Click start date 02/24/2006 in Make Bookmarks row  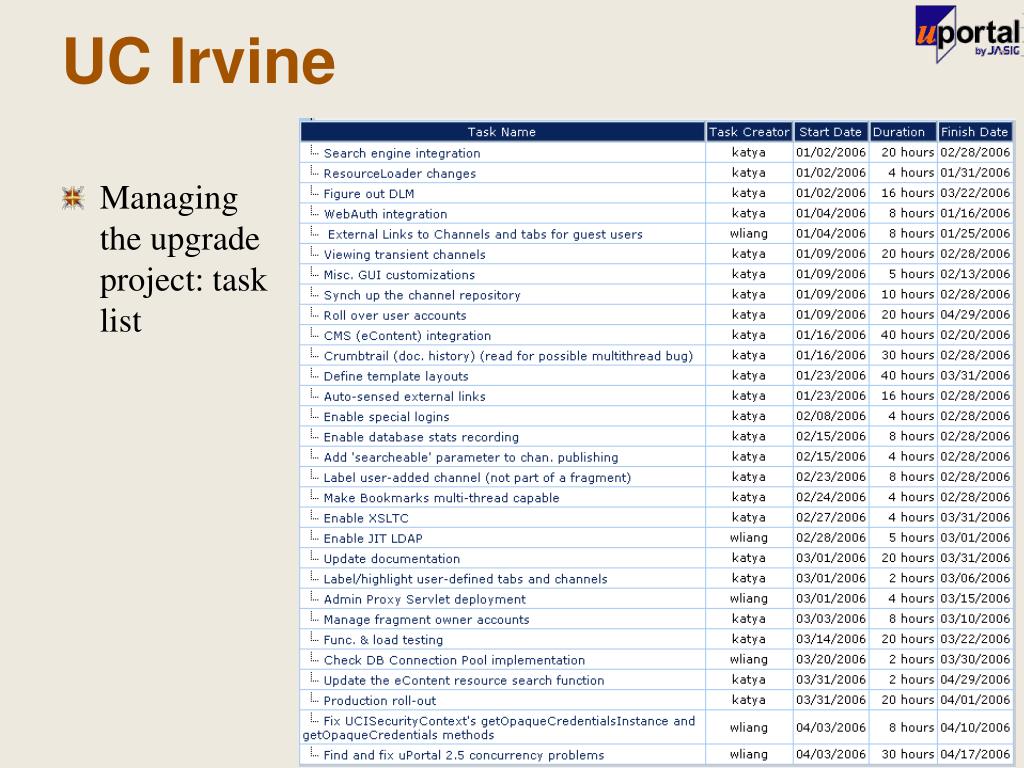pyautogui.click(x=831, y=496)
